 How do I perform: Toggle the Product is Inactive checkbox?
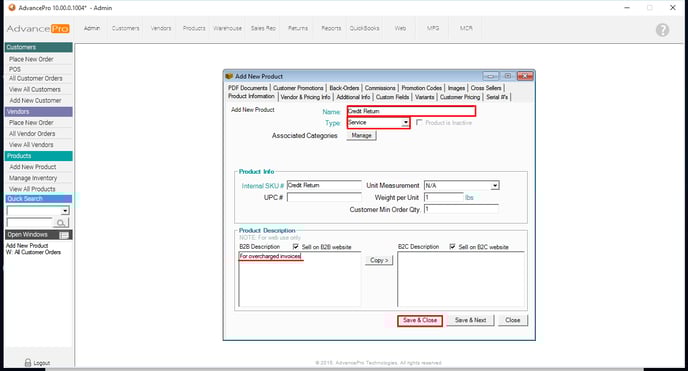(419, 122)
